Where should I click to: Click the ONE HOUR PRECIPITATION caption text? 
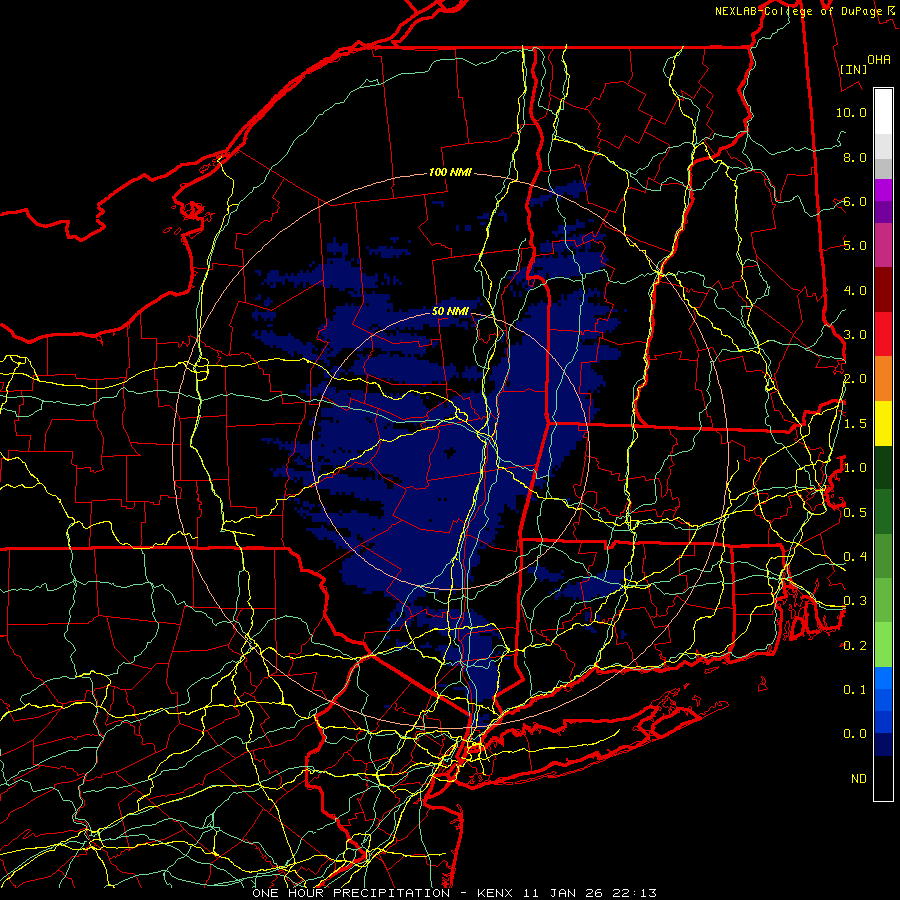[351, 893]
